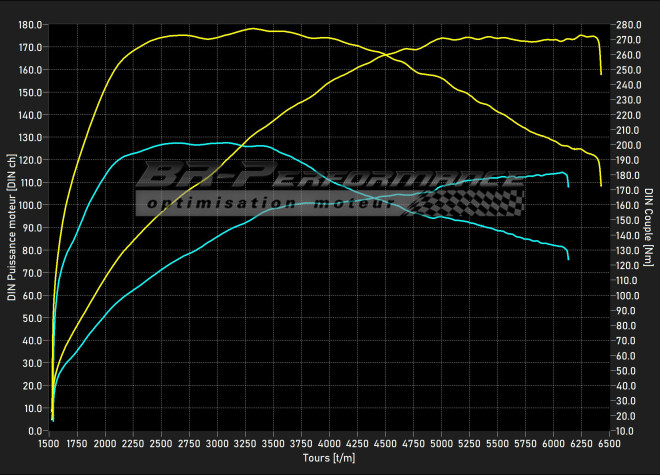Select the "Tours [t/m]" x-axis title
660x475 pixels.
(329, 457)
